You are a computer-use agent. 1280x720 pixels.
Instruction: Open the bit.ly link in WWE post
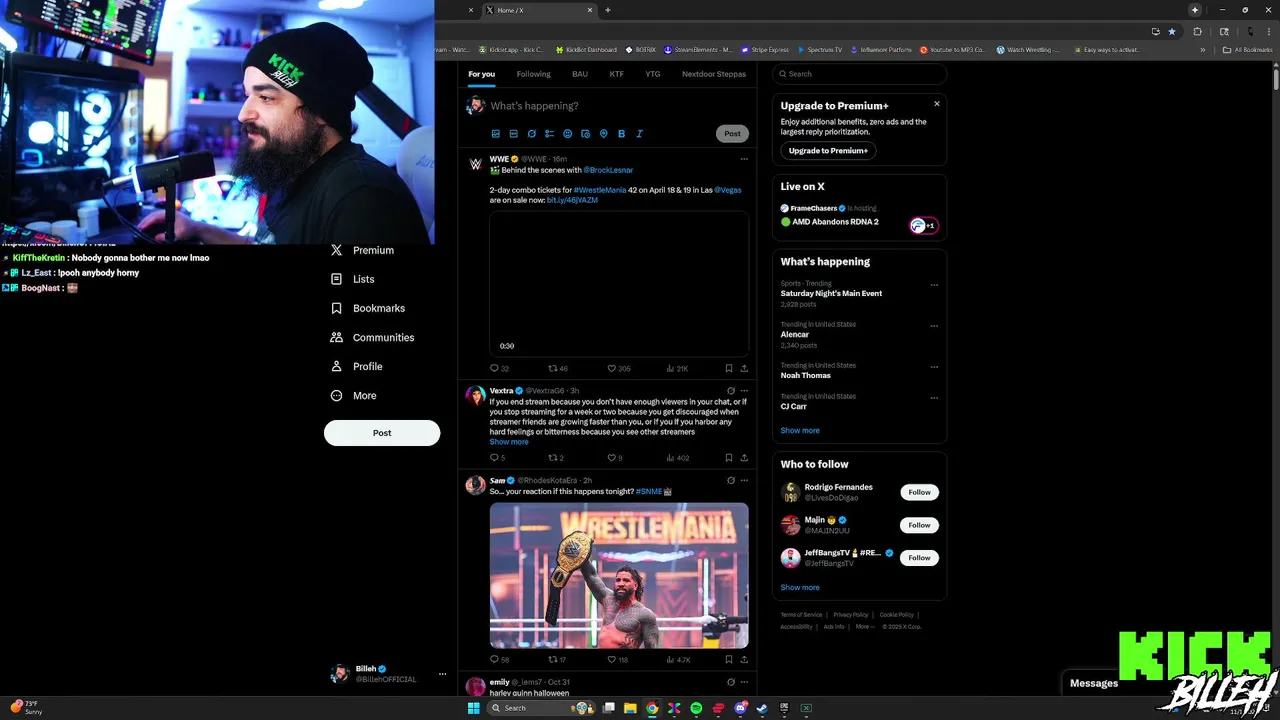[x=572, y=200]
